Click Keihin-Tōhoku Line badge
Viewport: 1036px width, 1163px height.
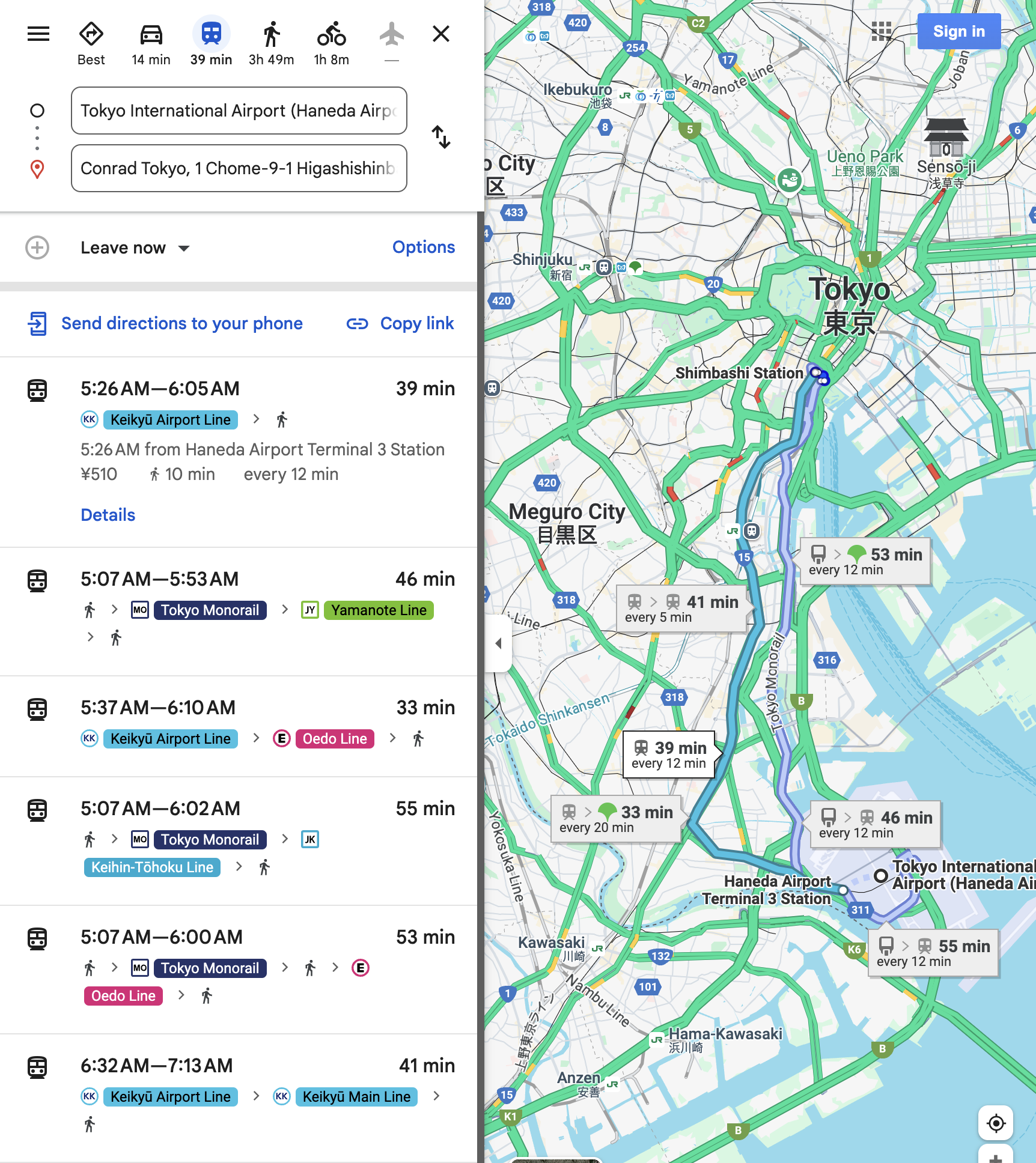(x=152, y=867)
